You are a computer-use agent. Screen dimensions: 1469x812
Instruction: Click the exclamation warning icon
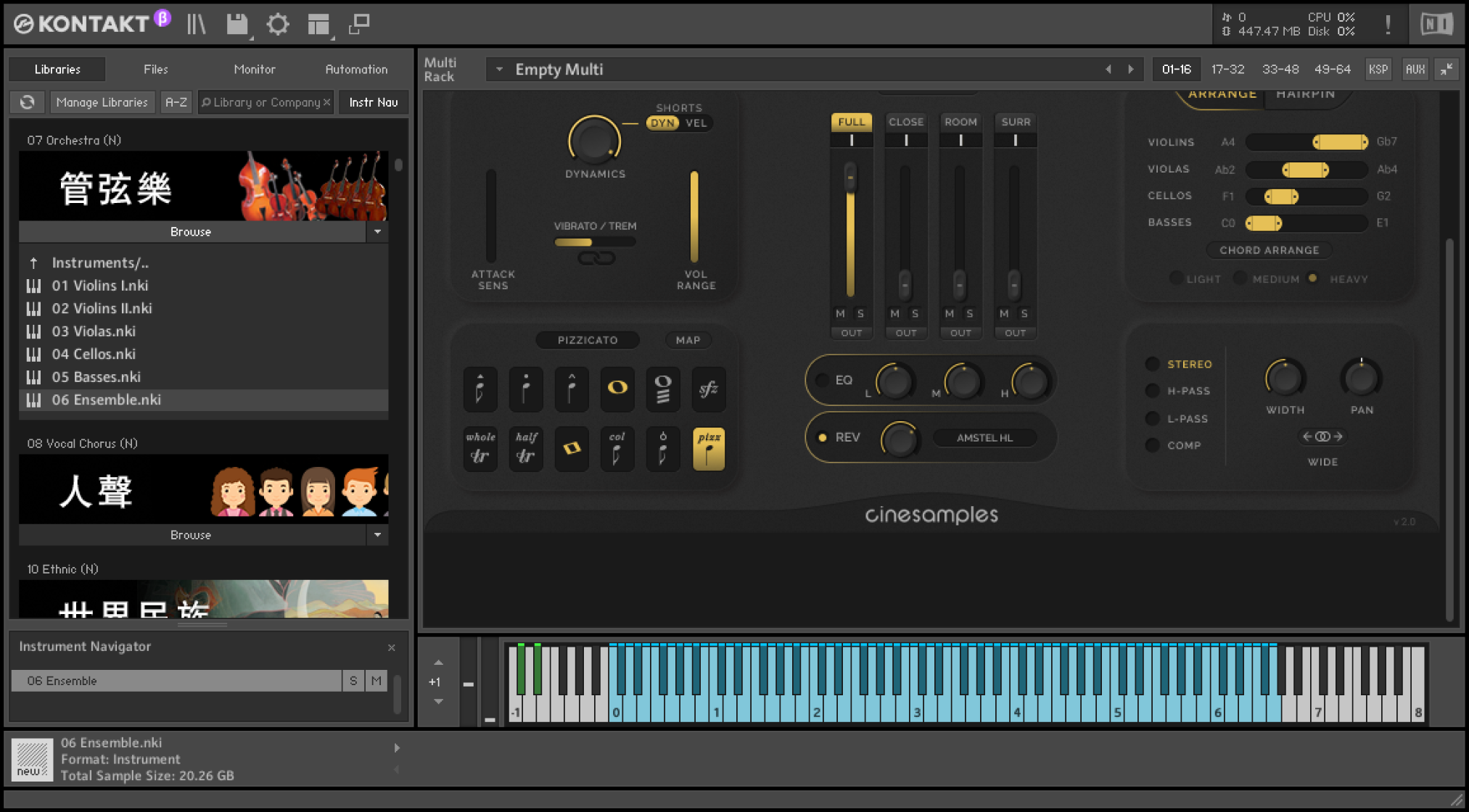pyautogui.click(x=1388, y=24)
